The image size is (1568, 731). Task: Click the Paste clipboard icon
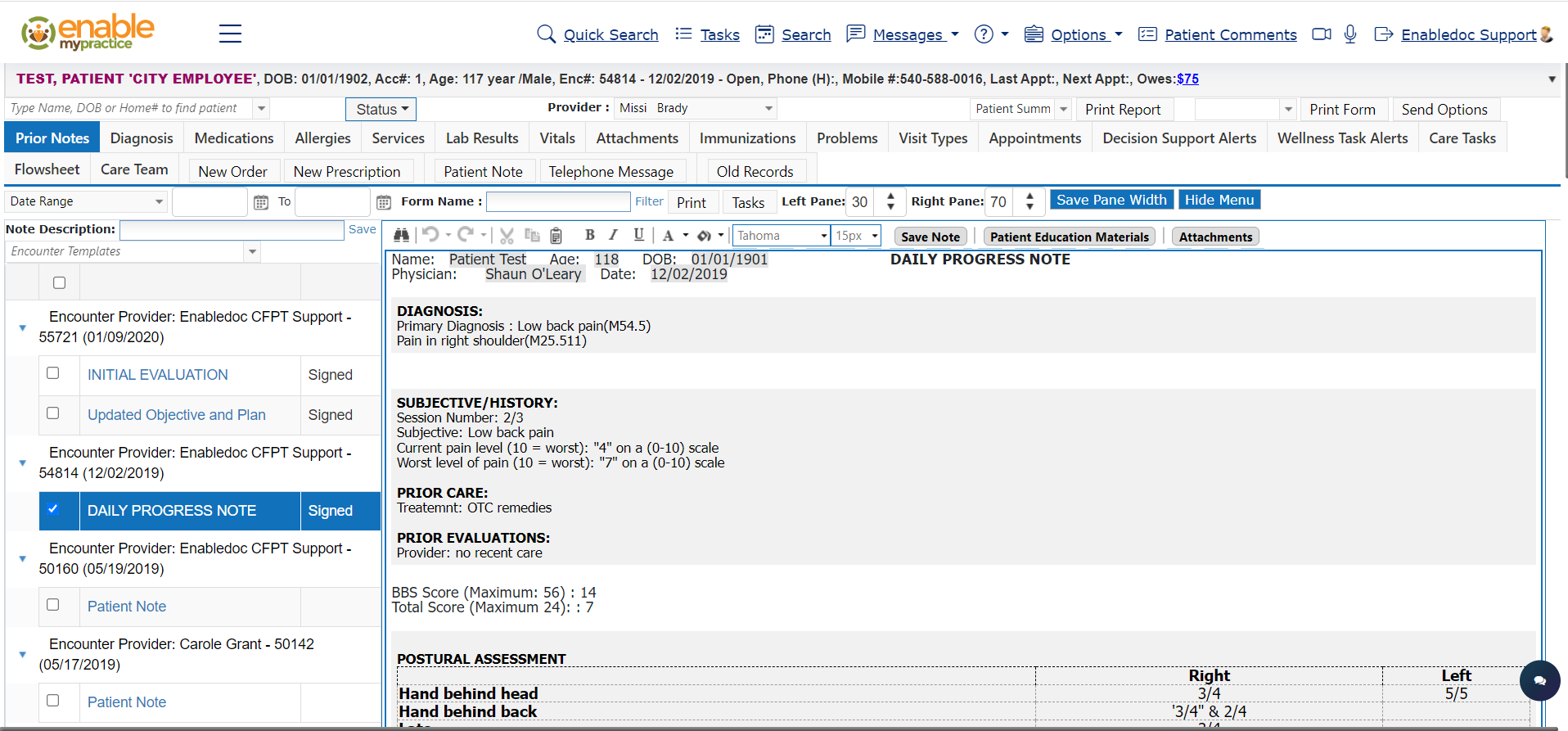(556, 236)
